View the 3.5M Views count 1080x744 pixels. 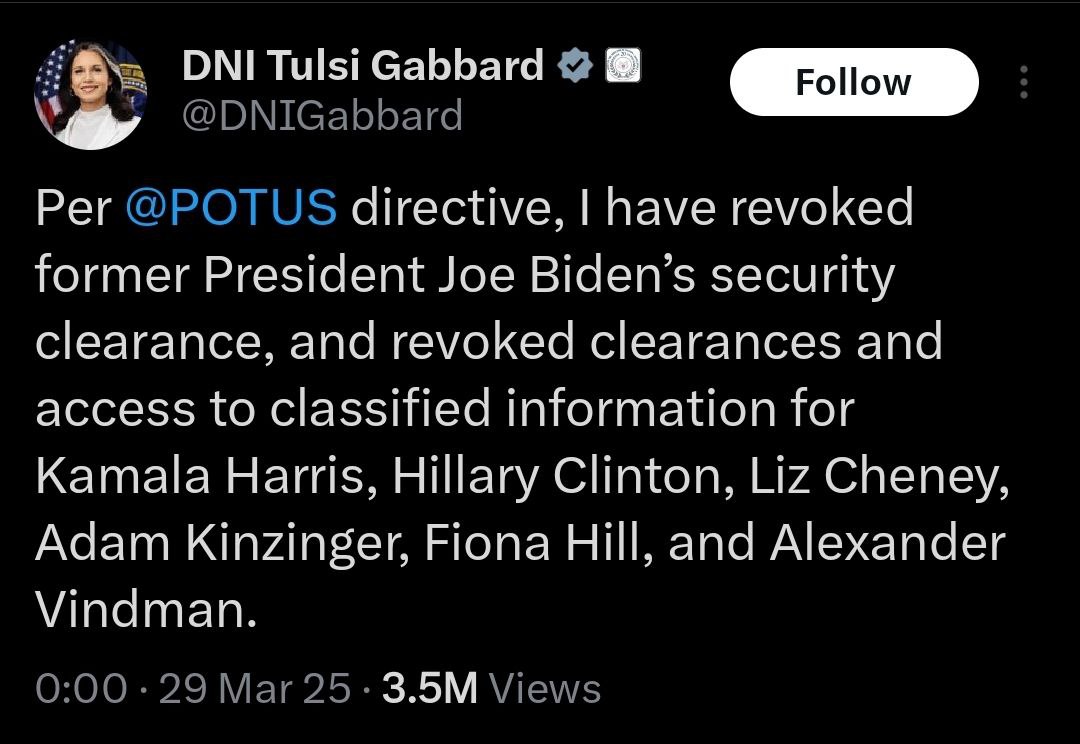491,688
